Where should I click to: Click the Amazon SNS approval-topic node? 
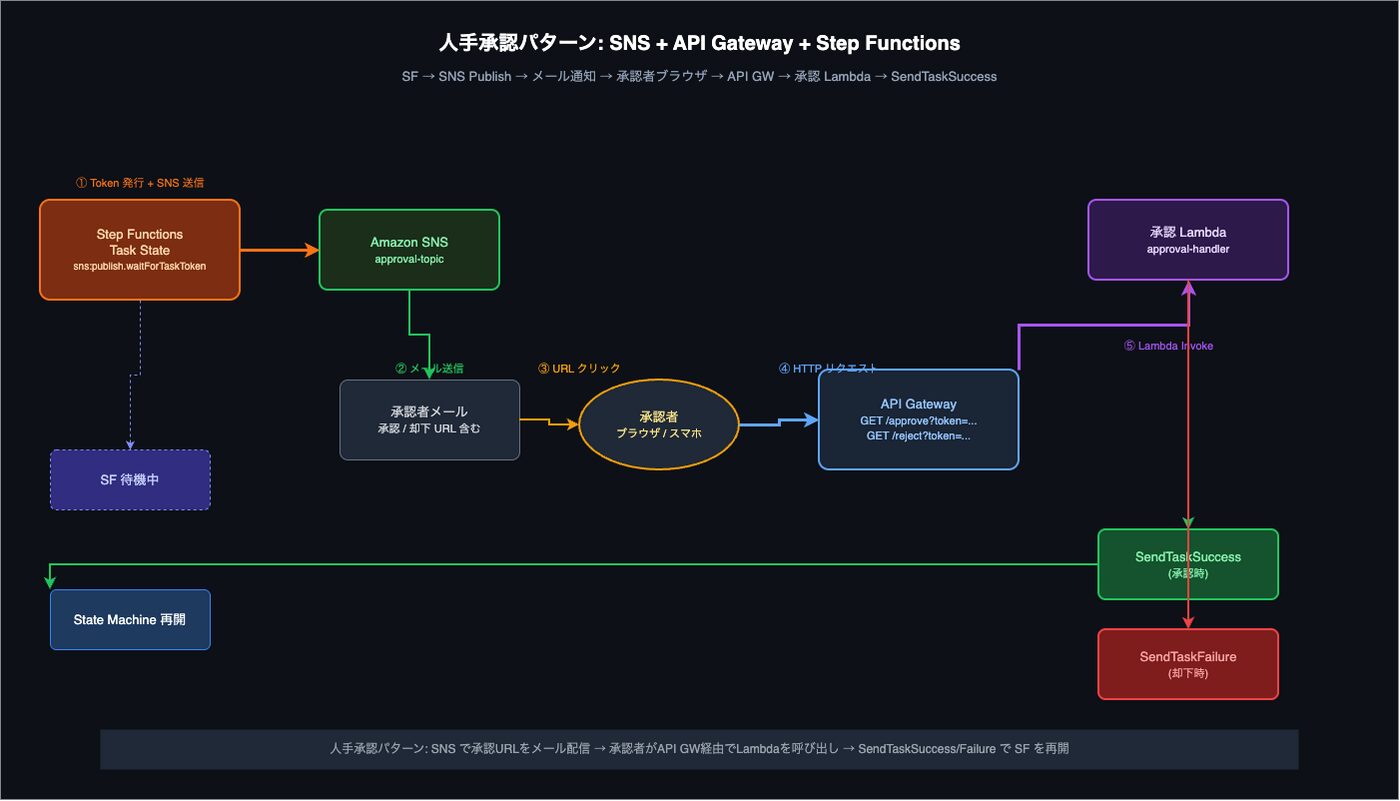tap(409, 250)
